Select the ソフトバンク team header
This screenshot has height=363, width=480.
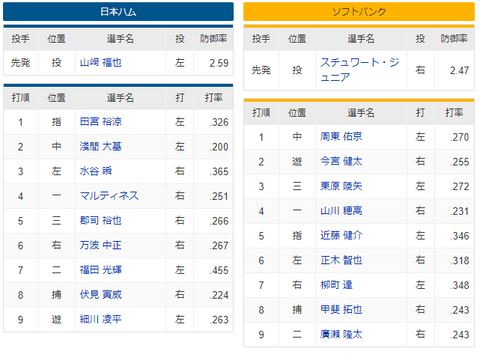coord(359,12)
